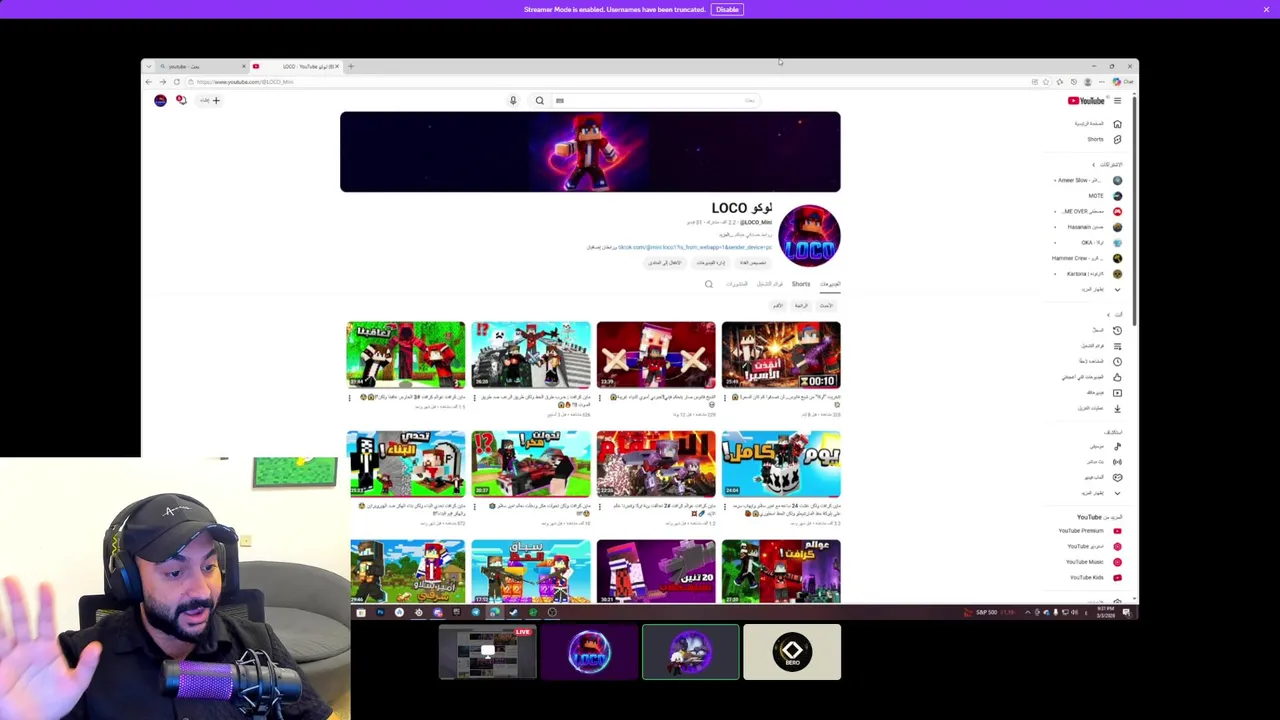Screen dimensions: 1280x720
Task: Open the Hammer Crew subscription channel
Action: pos(1088,258)
